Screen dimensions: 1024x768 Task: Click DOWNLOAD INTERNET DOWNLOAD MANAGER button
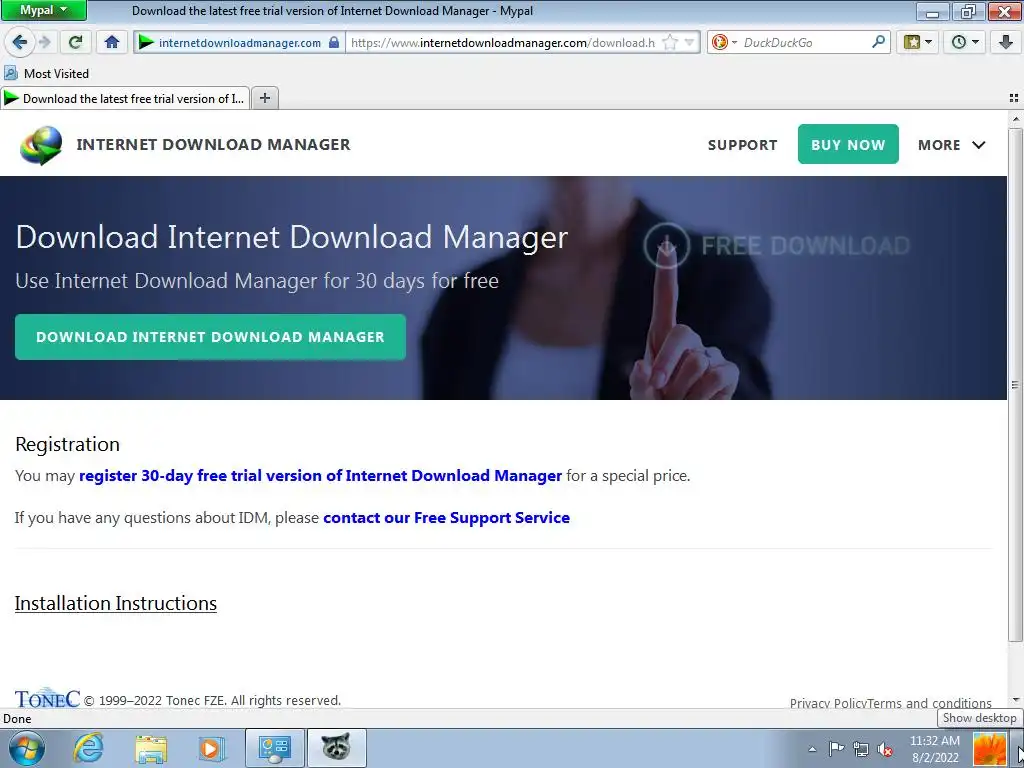tap(210, 337)
